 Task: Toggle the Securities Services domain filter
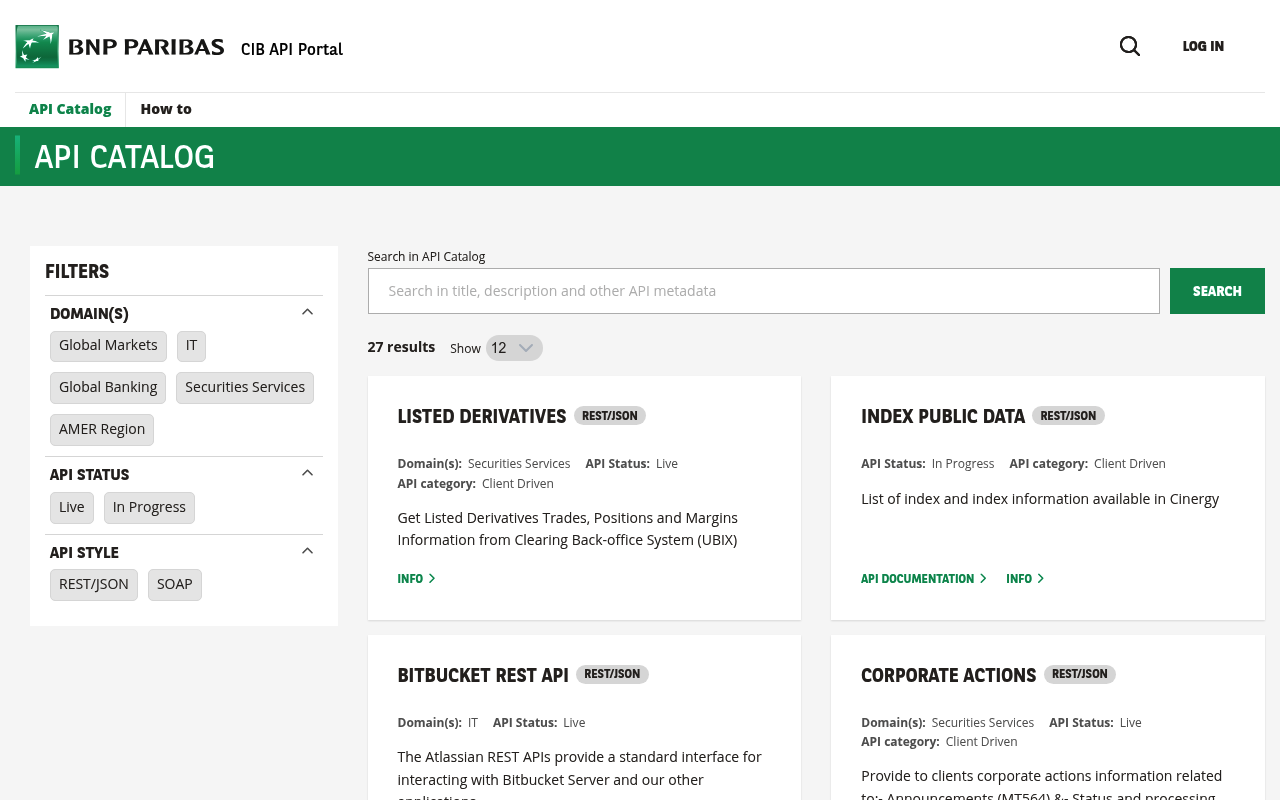pos(245,388)
